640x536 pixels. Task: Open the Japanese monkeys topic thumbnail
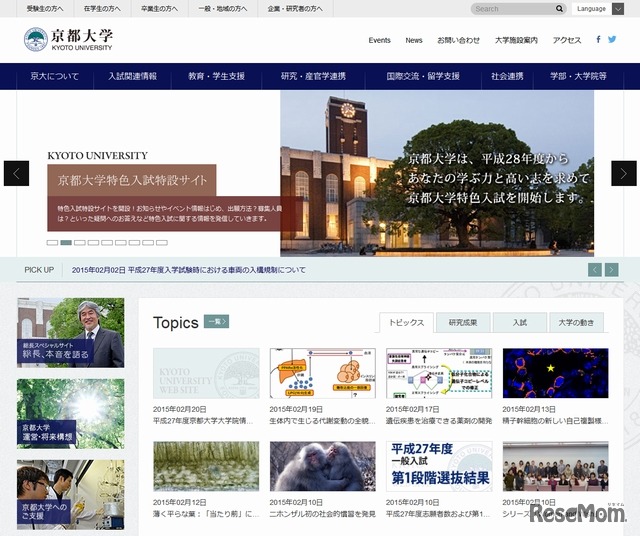pos(322,466)
